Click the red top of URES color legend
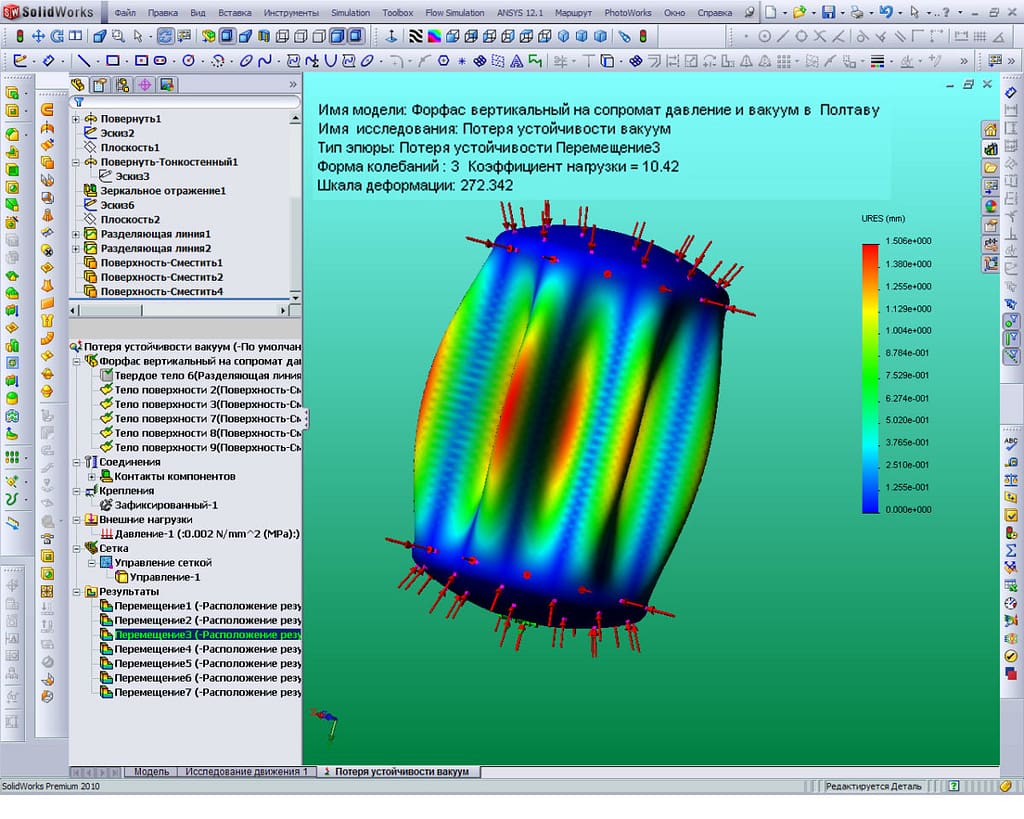Viewport: 1024px width, 819px height. pyautogui.click(x=870, y=247)
